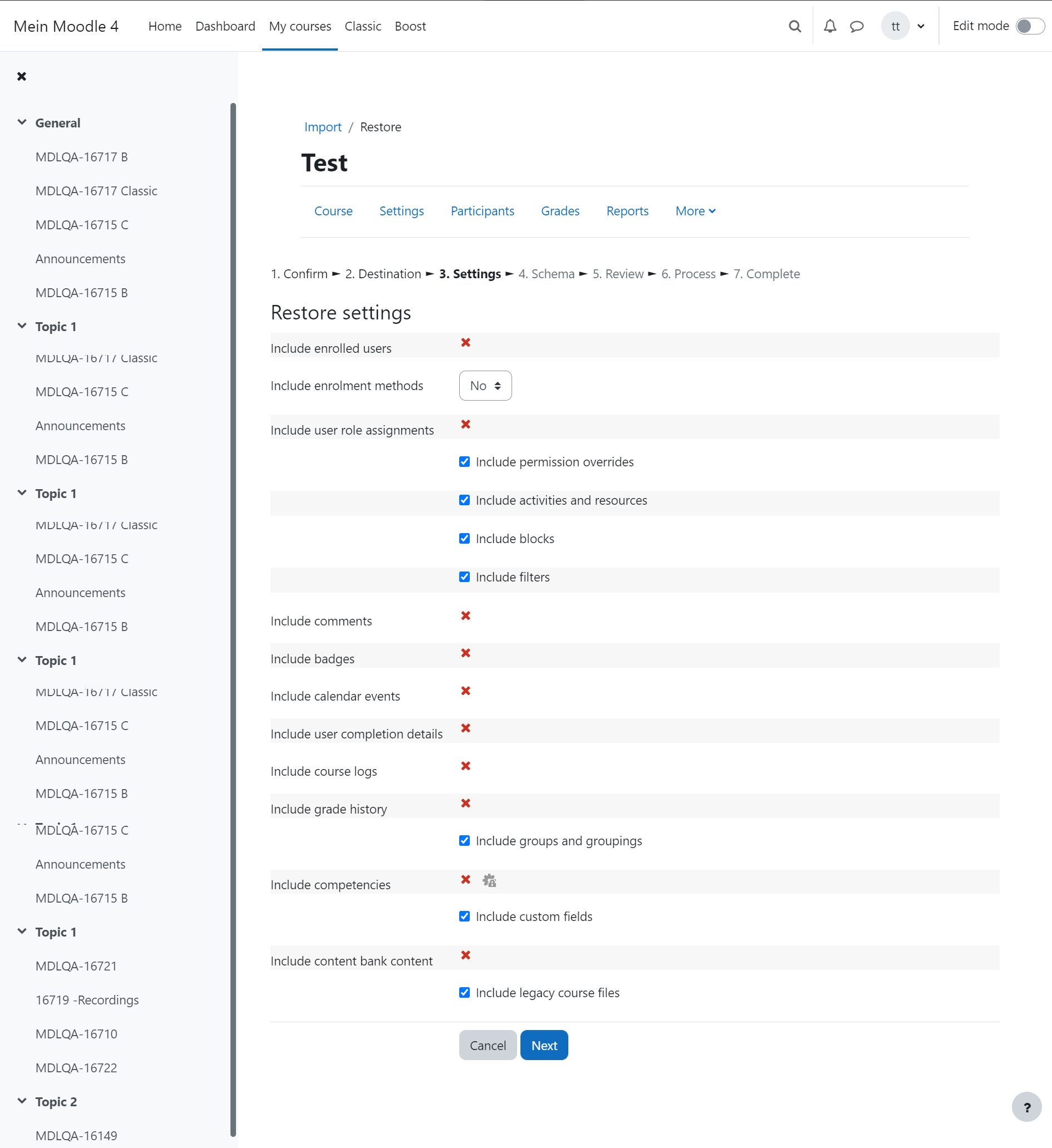Viewport: 1052px width, 1148px height.
Task: Open My courses in top navigation
Action: (x=299, y=26)
